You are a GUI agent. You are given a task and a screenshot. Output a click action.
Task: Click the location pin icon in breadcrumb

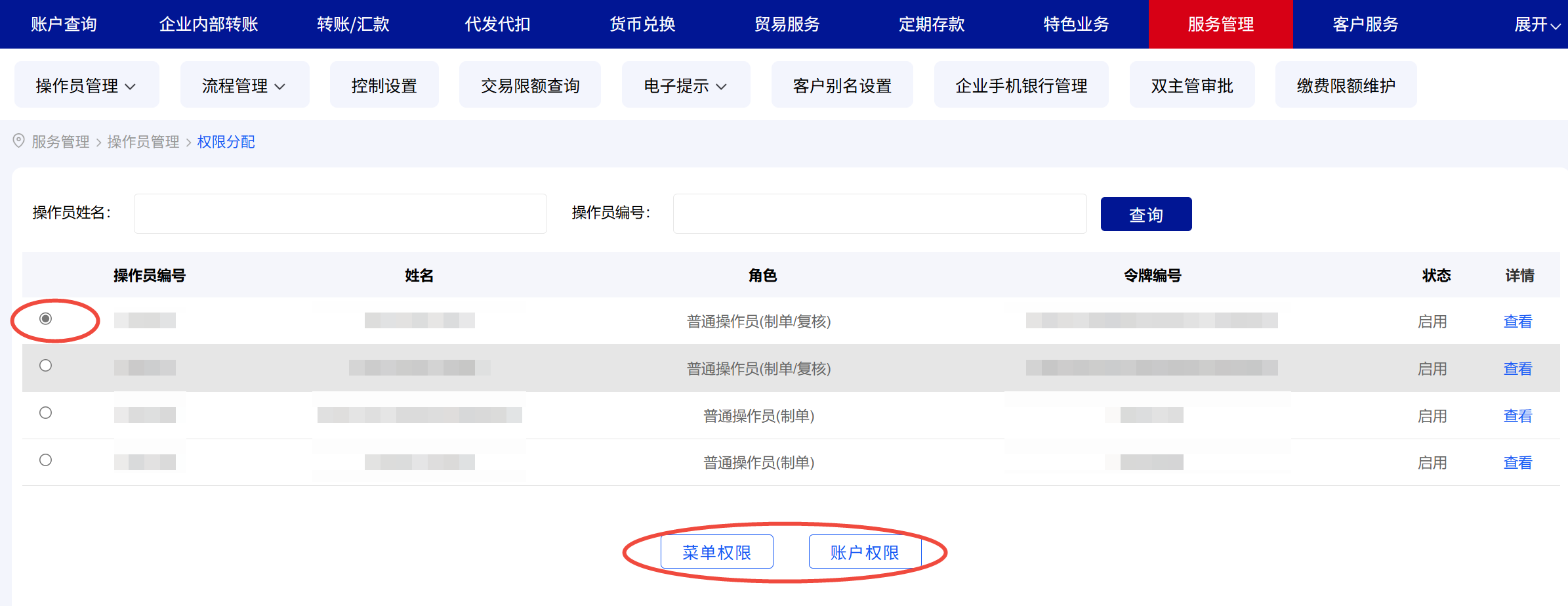coord(19,142)
